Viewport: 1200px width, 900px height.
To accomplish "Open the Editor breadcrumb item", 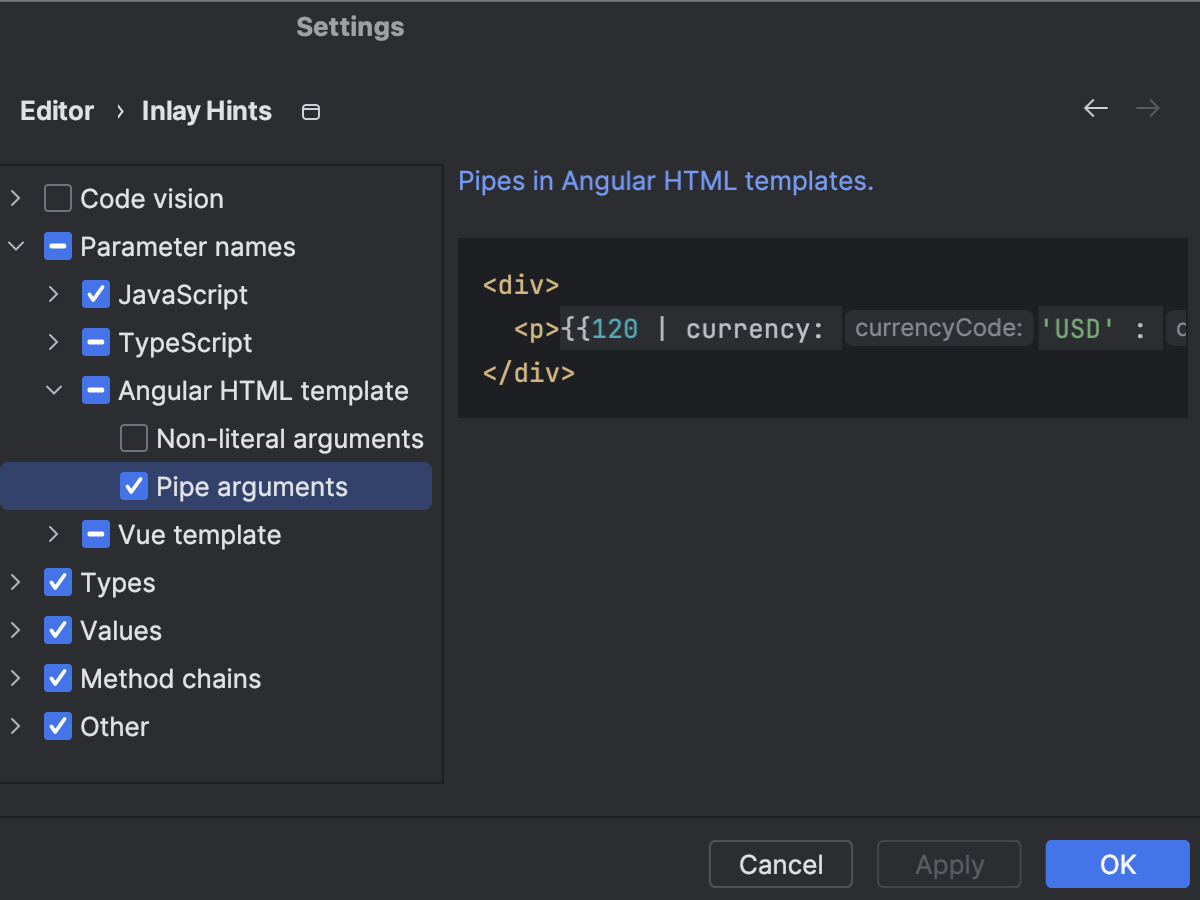I will pyautogui.click(x=56, y=111).
